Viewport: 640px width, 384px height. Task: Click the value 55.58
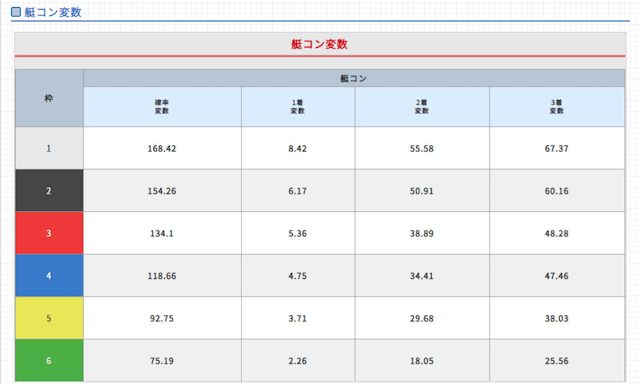[x=422, y=149]
